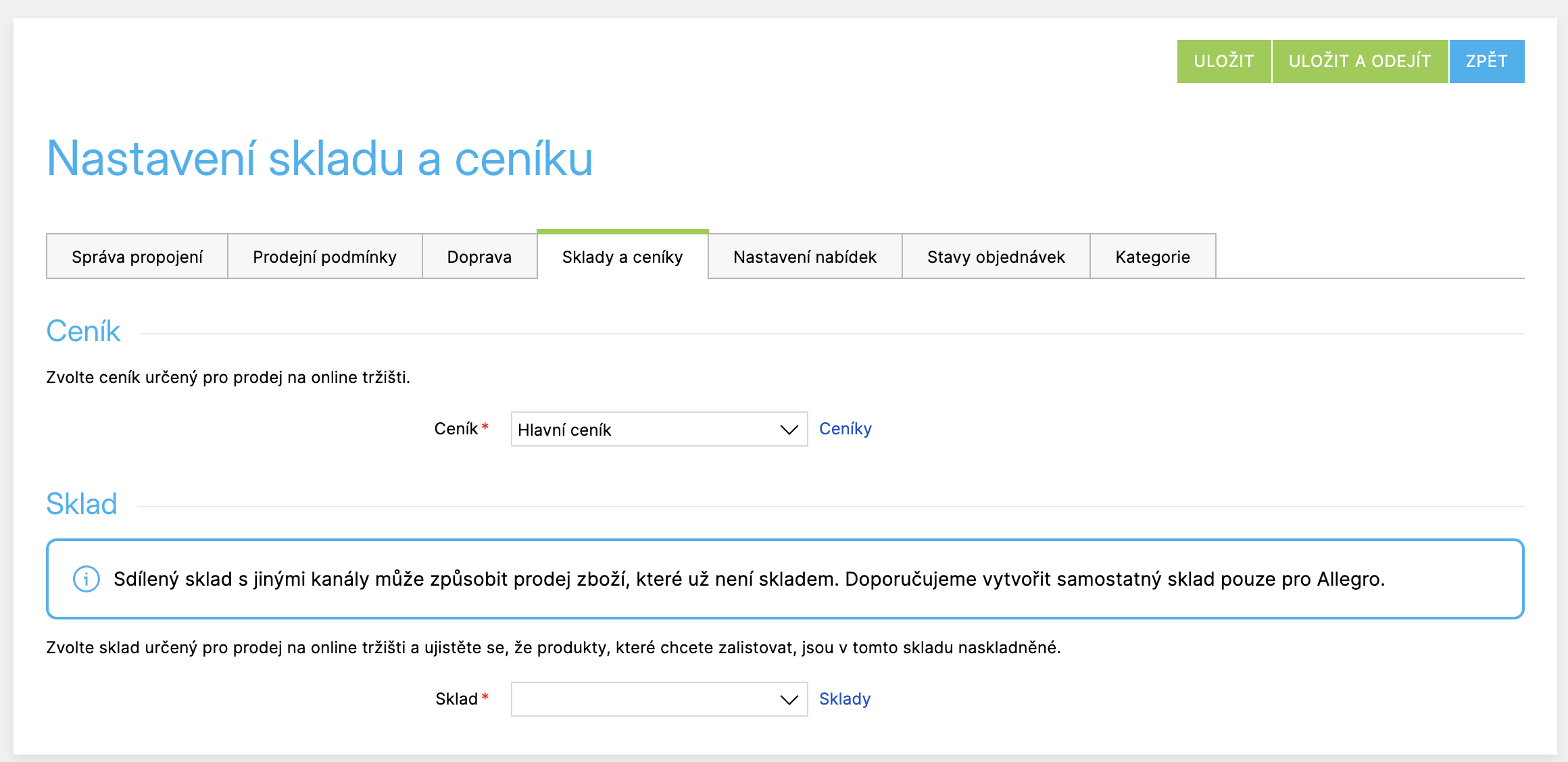Image resolution: width=1568 pixels, height=762 pixels.
Task: Click the Ceník dropdown chevron arrow
Action: pos(789,430)
